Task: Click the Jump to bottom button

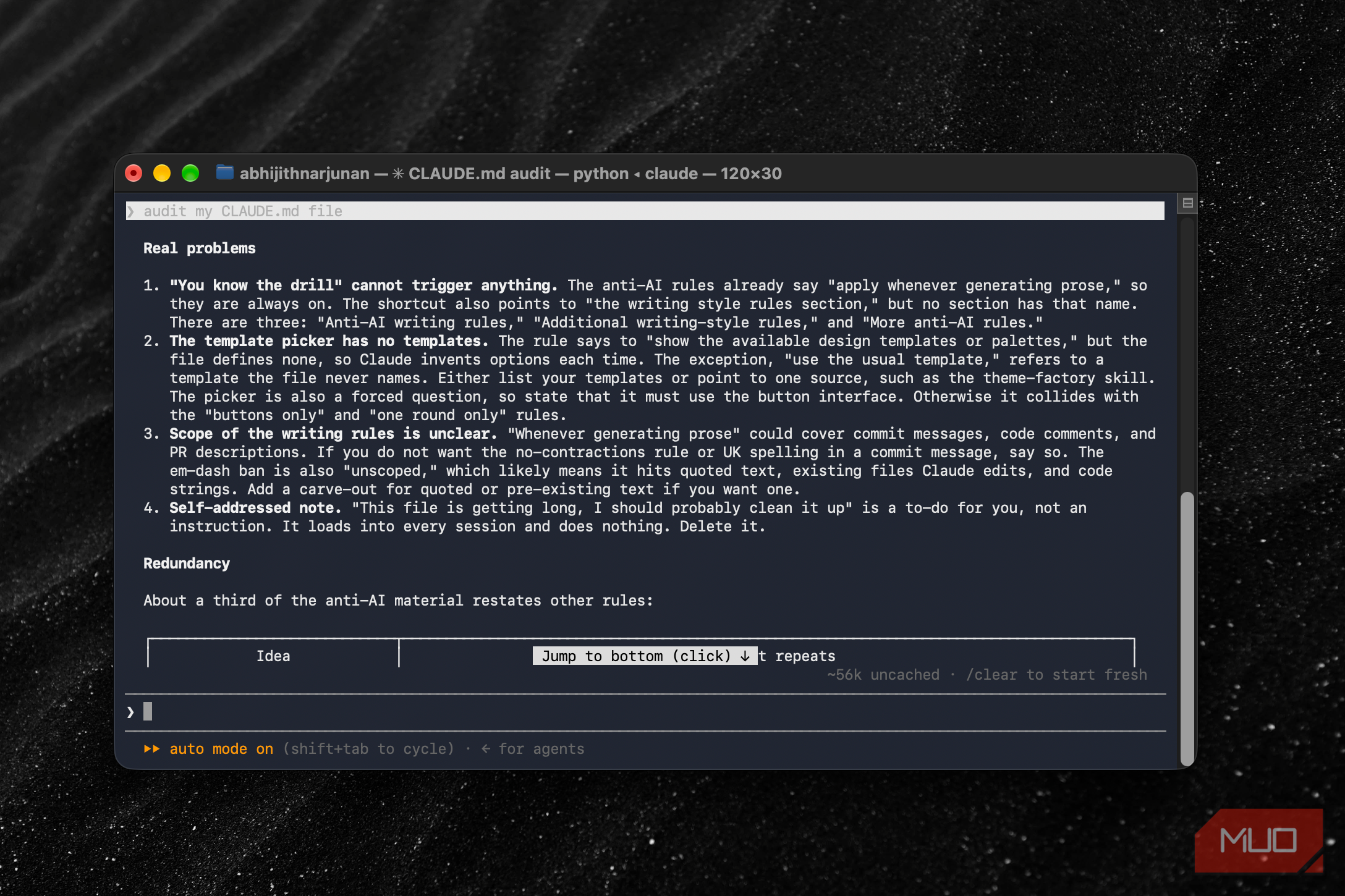Action: click(x=645, y=656)
